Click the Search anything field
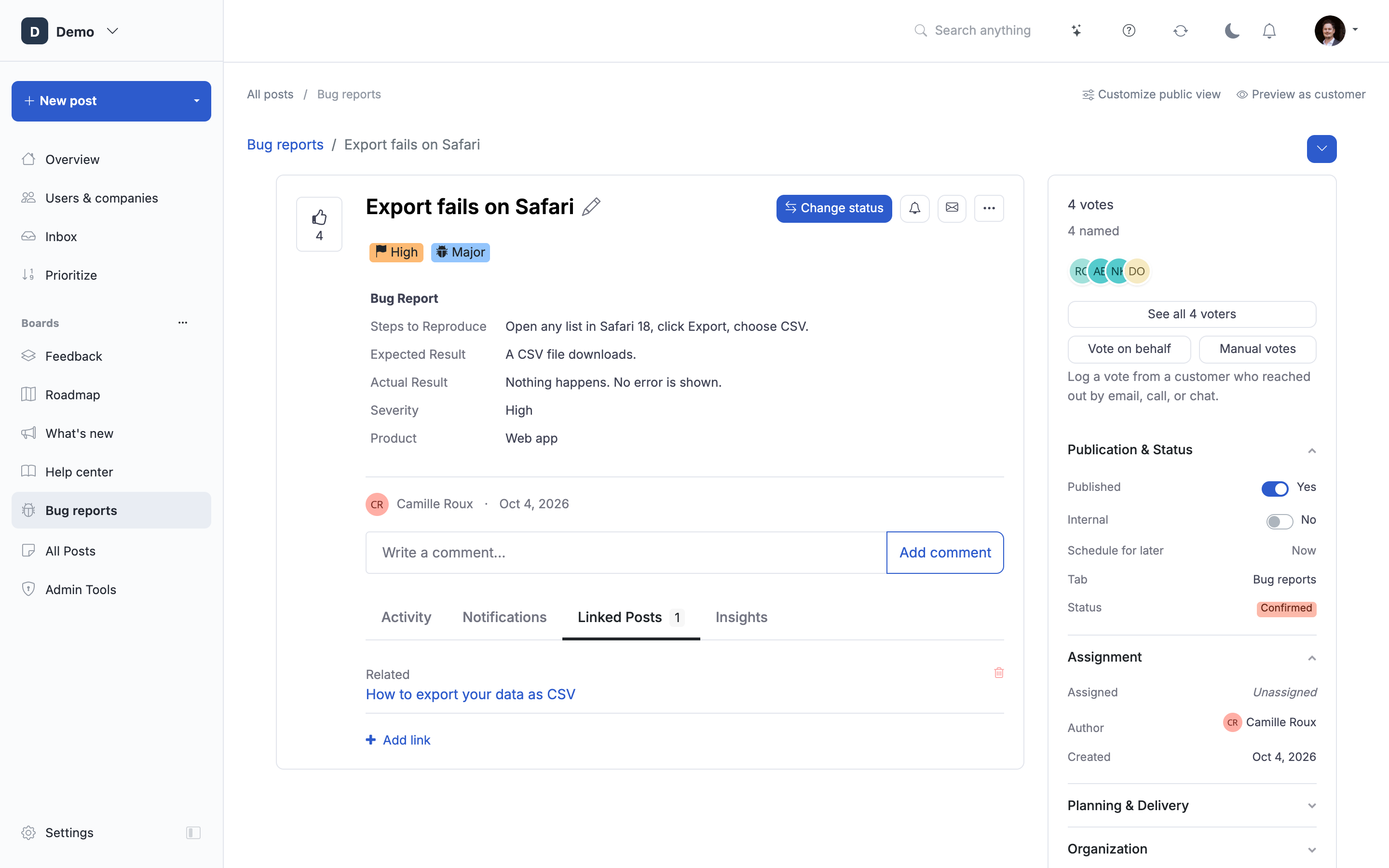The width and height of the screenshot is (1389, 868). (x=973, y=30)
